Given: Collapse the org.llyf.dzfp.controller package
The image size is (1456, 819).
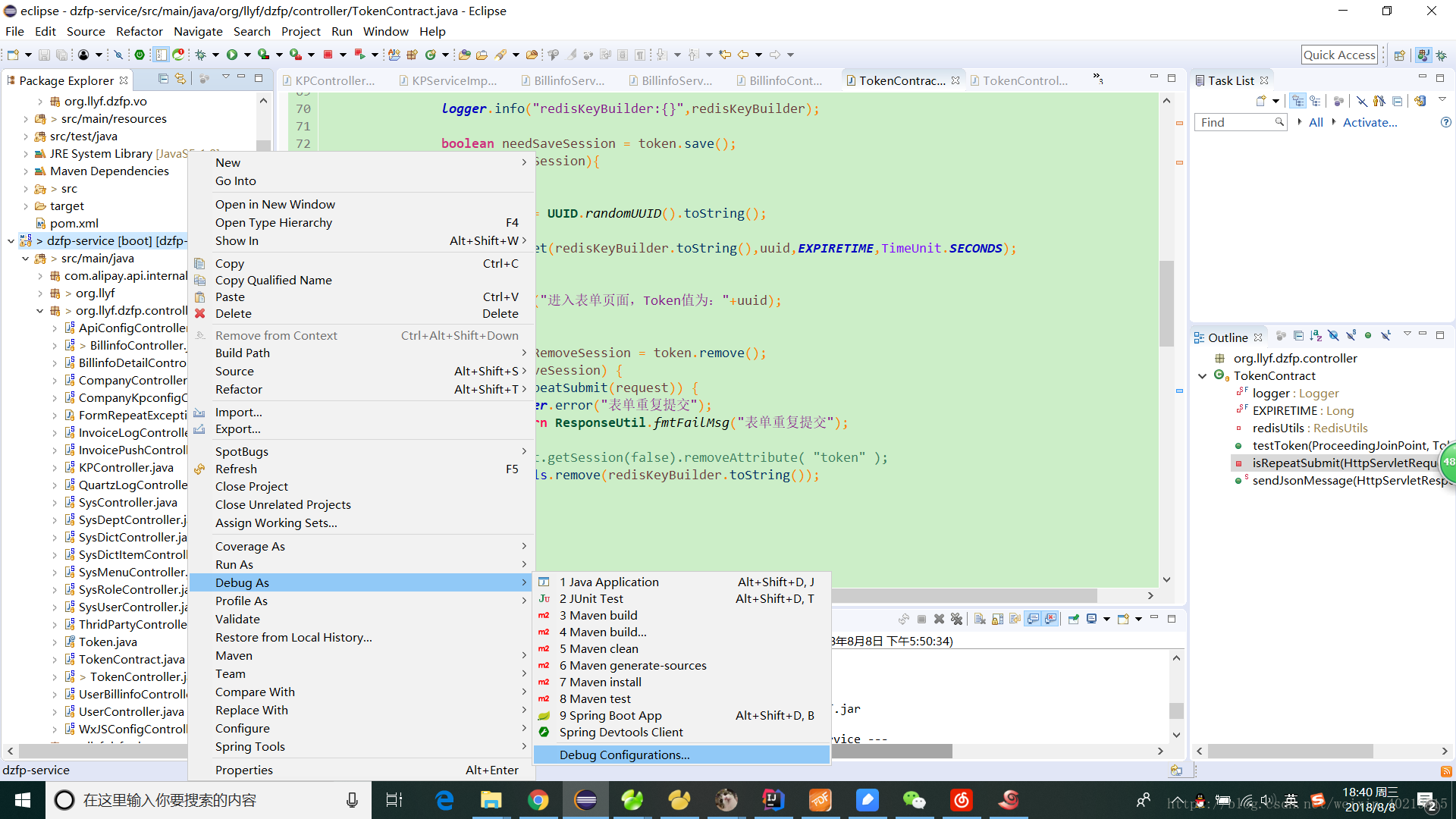Looking at the screenshot, I should (40, 311).
